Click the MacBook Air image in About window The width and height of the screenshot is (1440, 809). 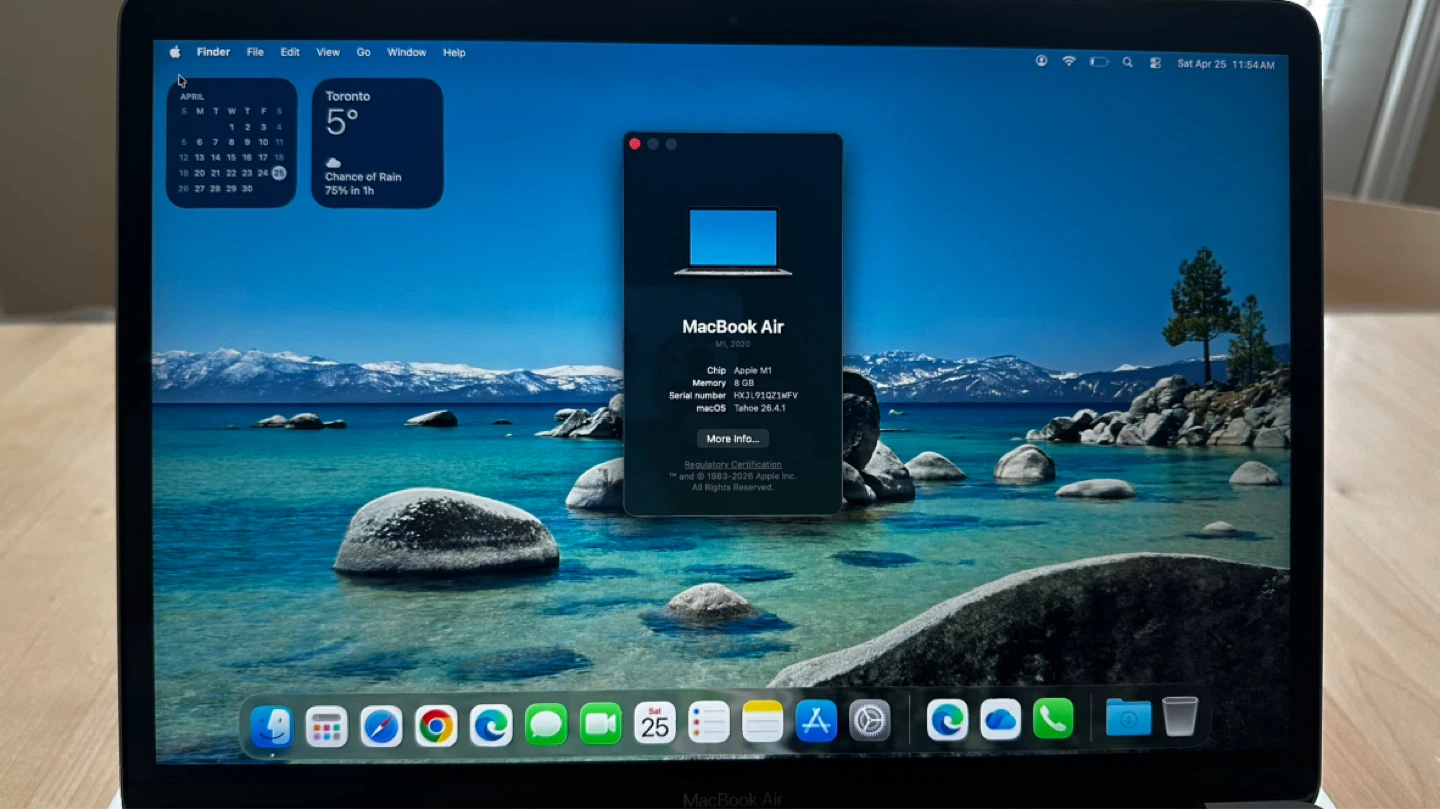coord(733,241)
